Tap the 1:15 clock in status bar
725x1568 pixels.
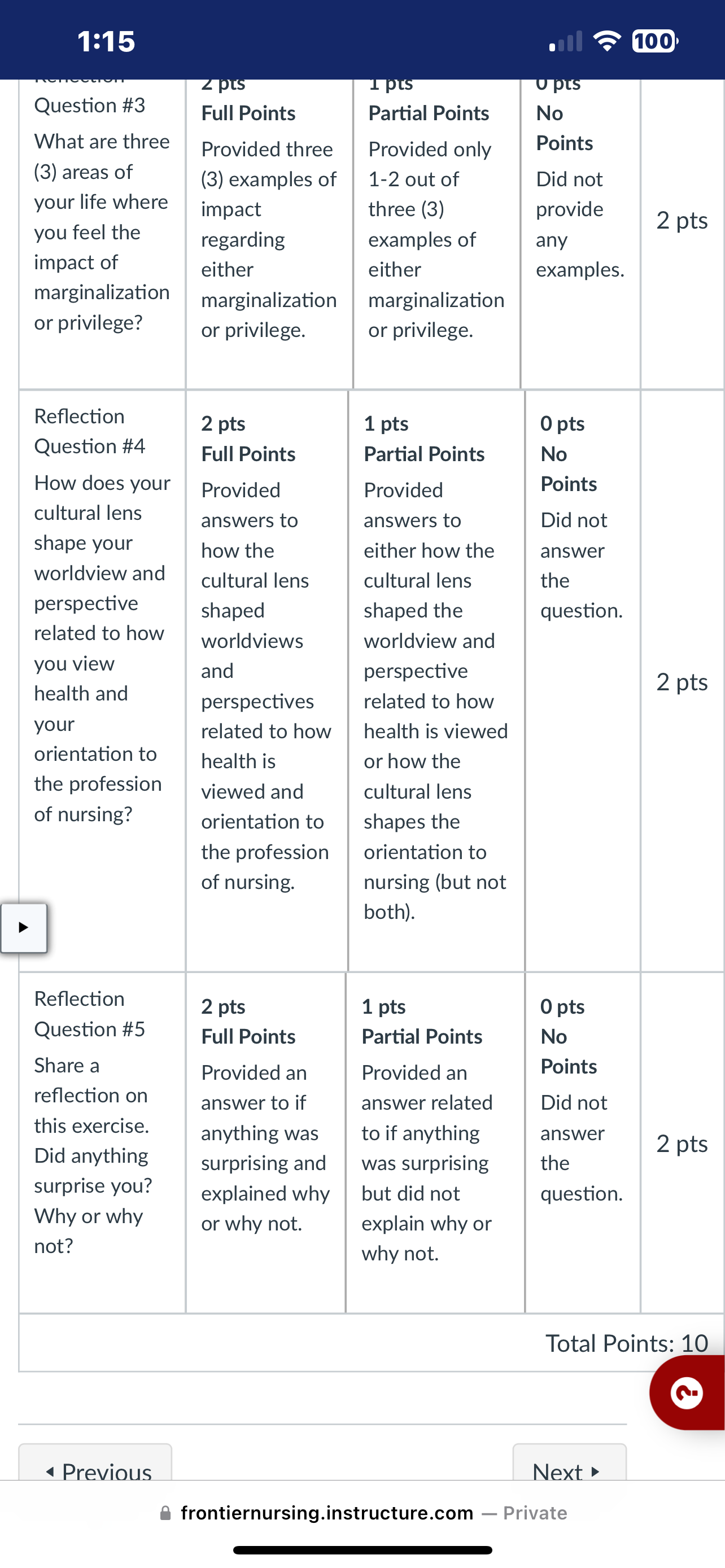107,41
